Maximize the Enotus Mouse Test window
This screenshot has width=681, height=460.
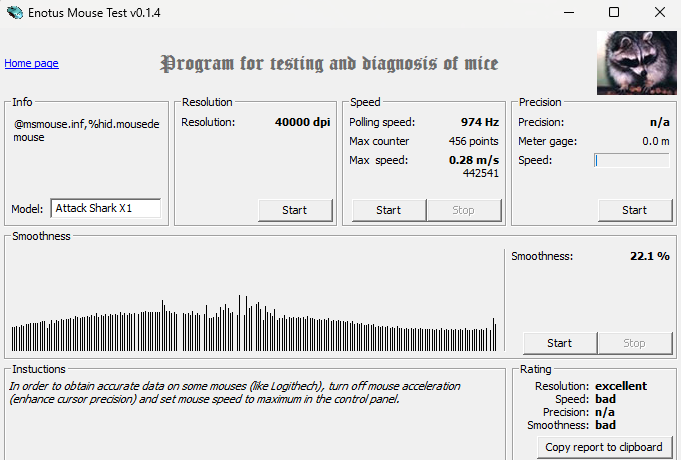click(613, 12)
